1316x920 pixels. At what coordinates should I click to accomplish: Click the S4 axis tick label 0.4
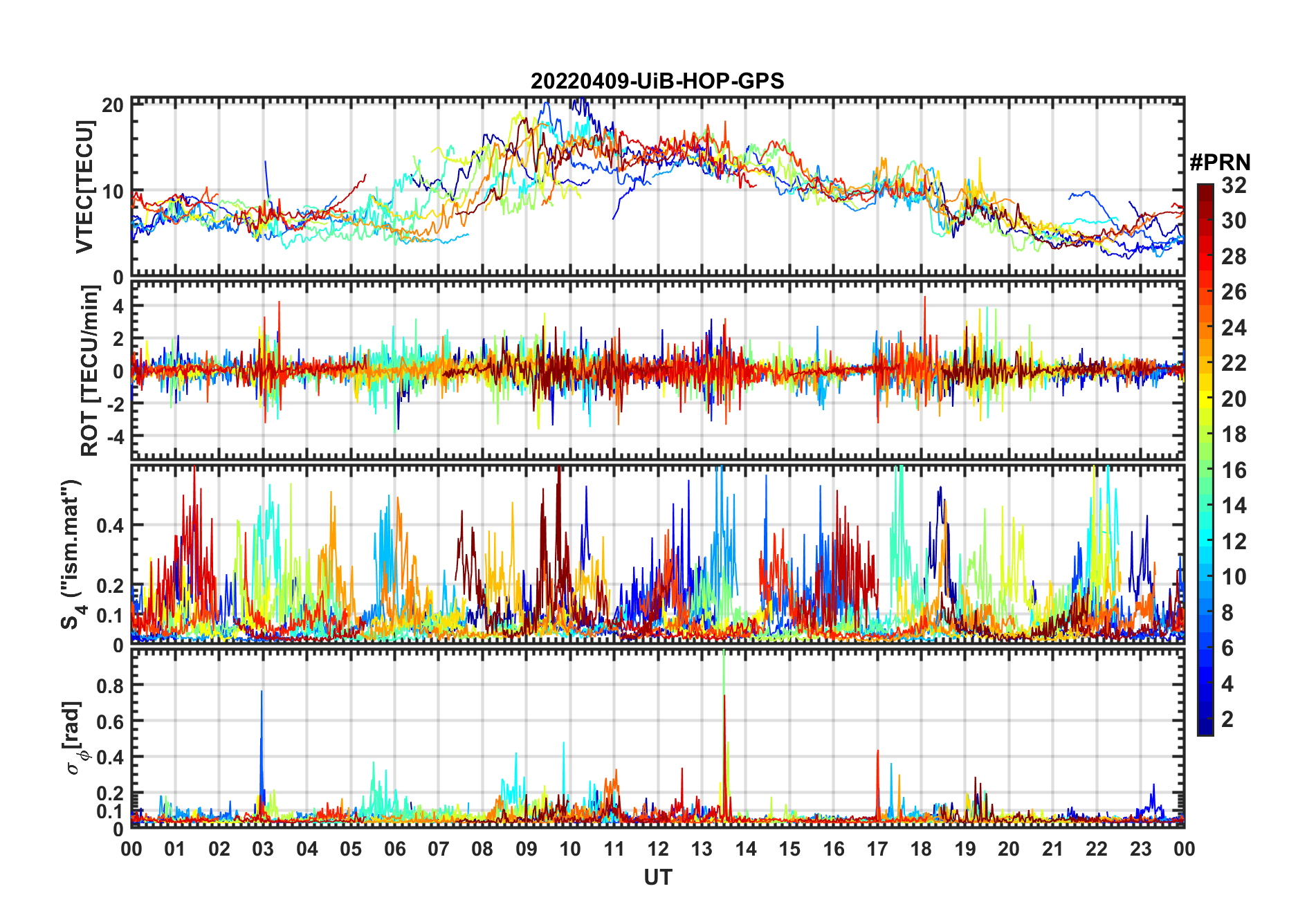[x=111, y=525]
